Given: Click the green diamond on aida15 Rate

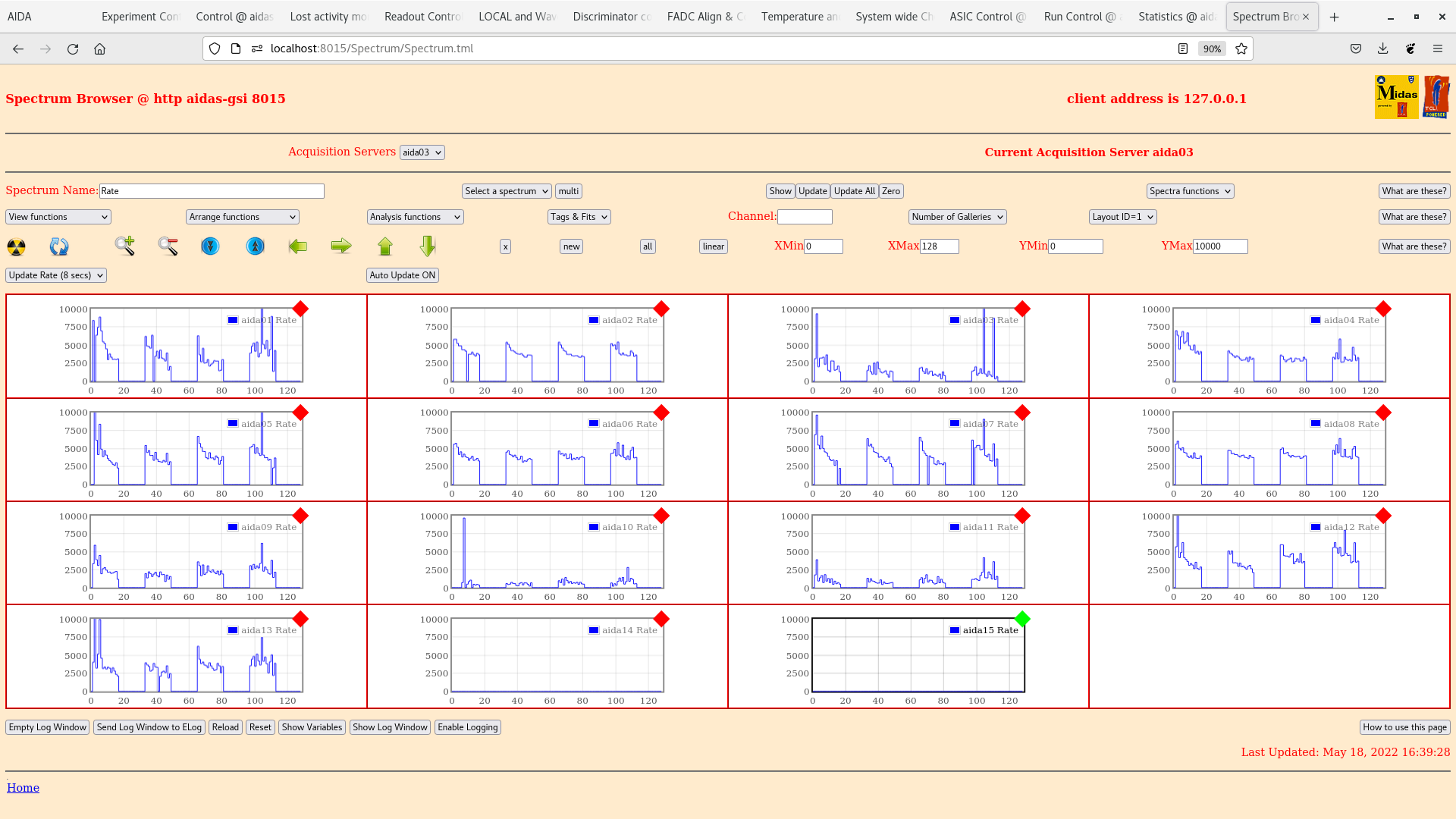Looking at the screenshot, I should click(x=1022, y=619).
